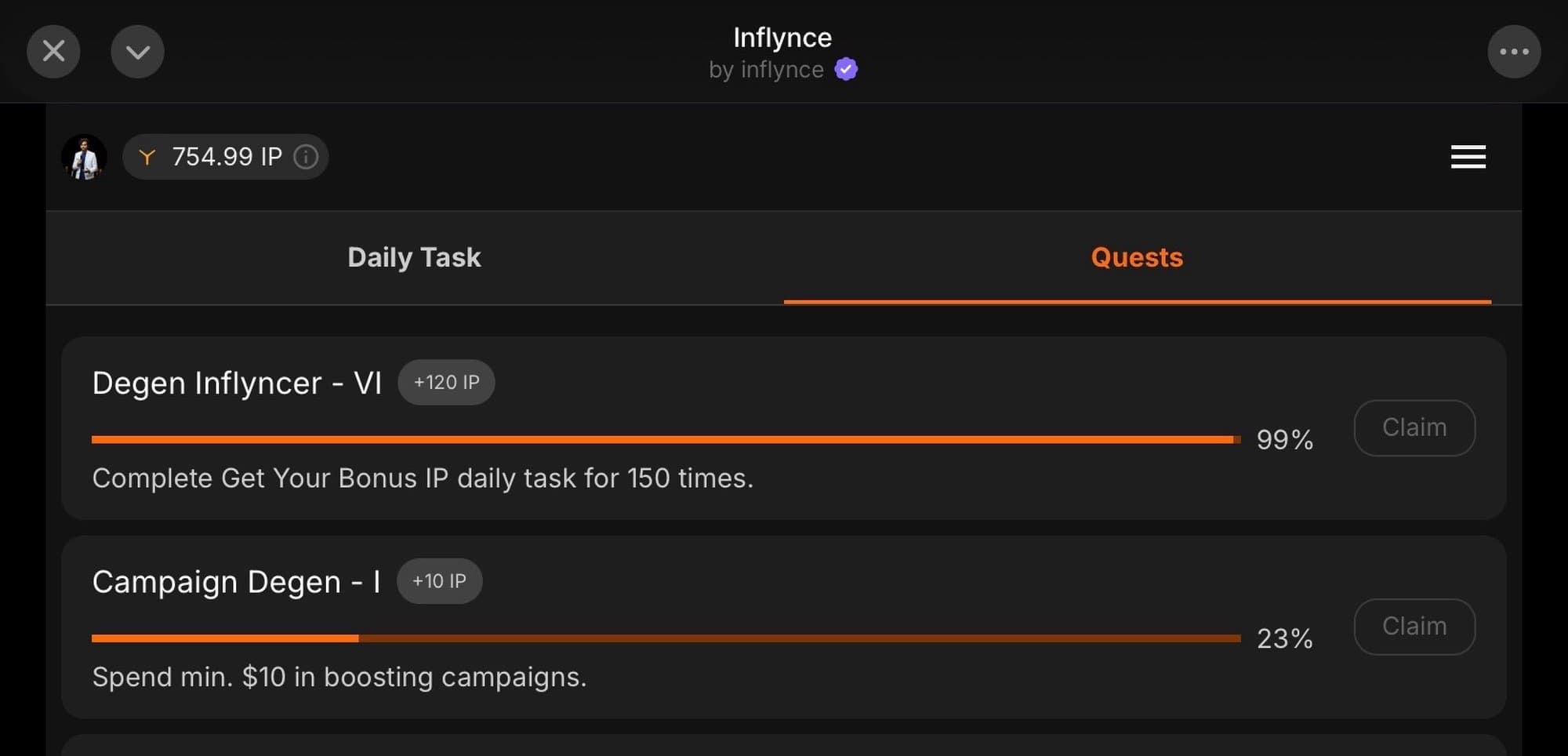Click the 99% quest progress bar
The image size is (1568, 756).
pyautogui.click(x=665, y=439)
